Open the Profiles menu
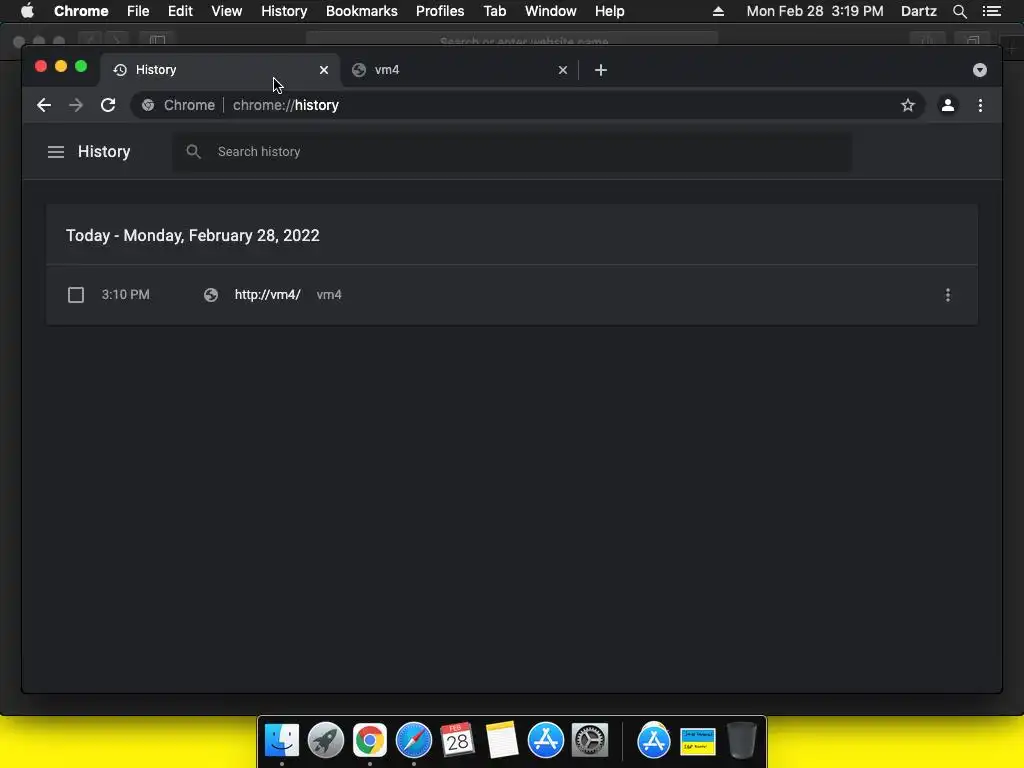 tap(440, 11)
